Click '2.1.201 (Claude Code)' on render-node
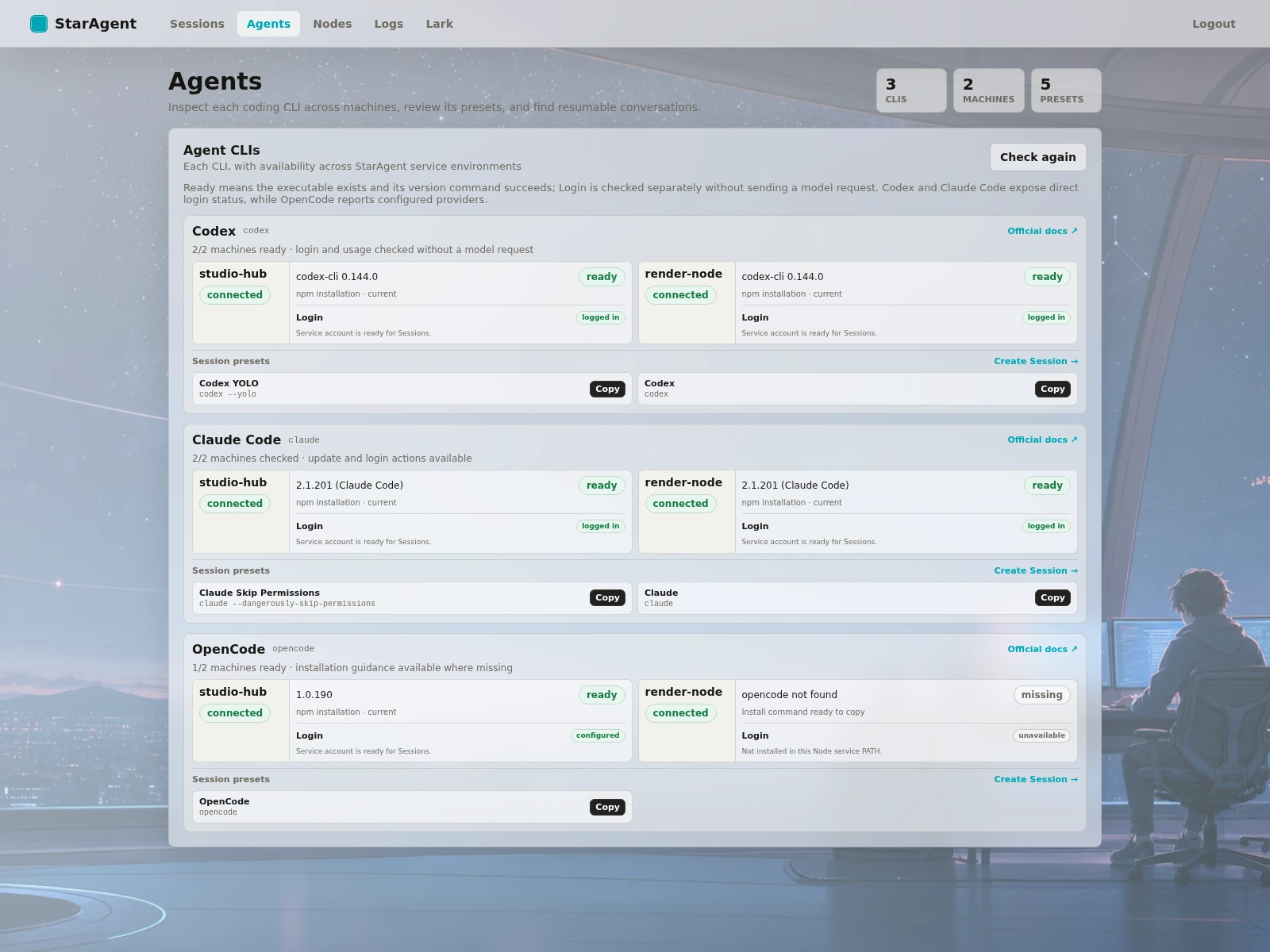The height and width of the screenshot is (952, 1270). click(x=795, y=486)
